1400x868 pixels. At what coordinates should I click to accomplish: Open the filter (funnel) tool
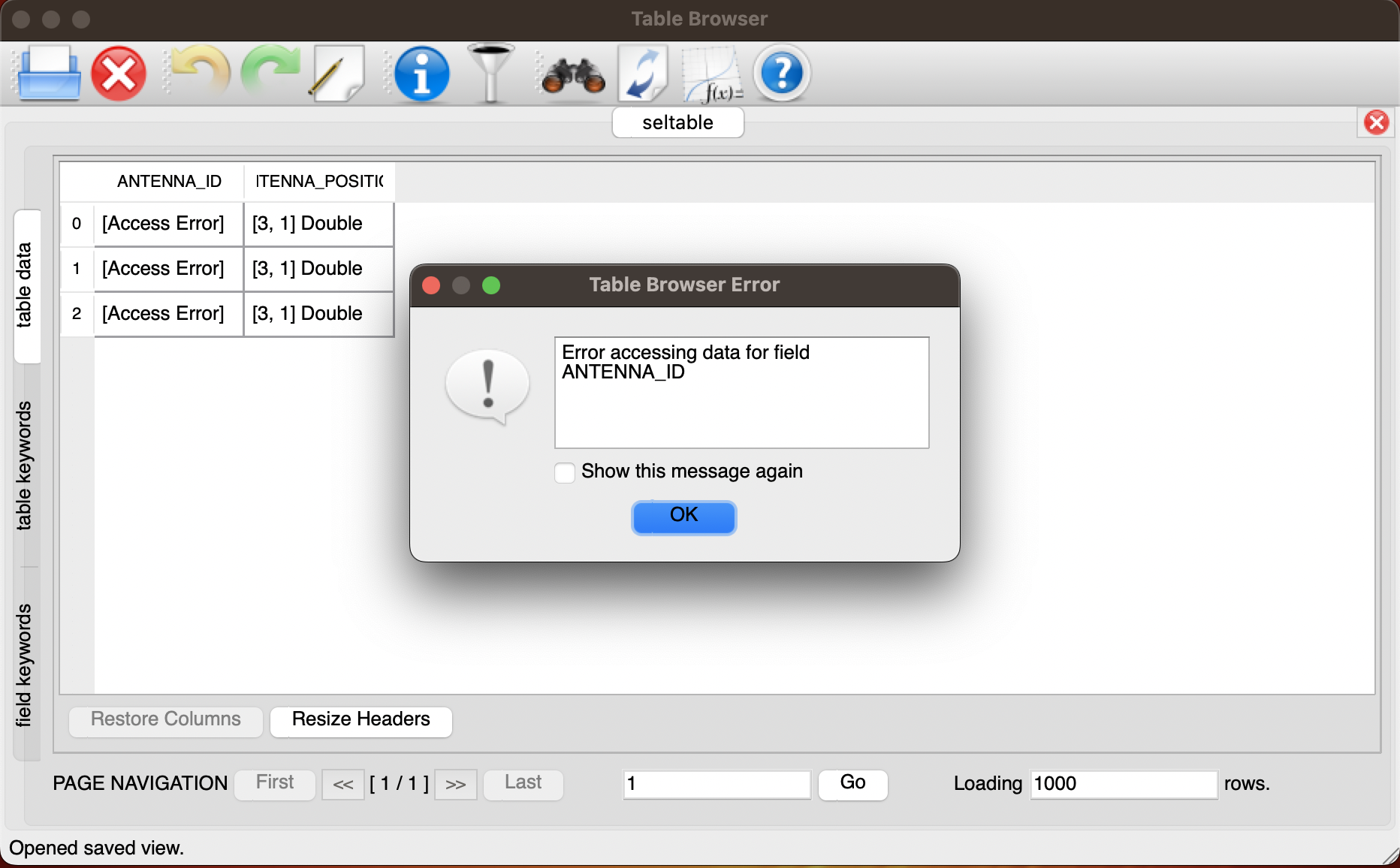(492, 73)
